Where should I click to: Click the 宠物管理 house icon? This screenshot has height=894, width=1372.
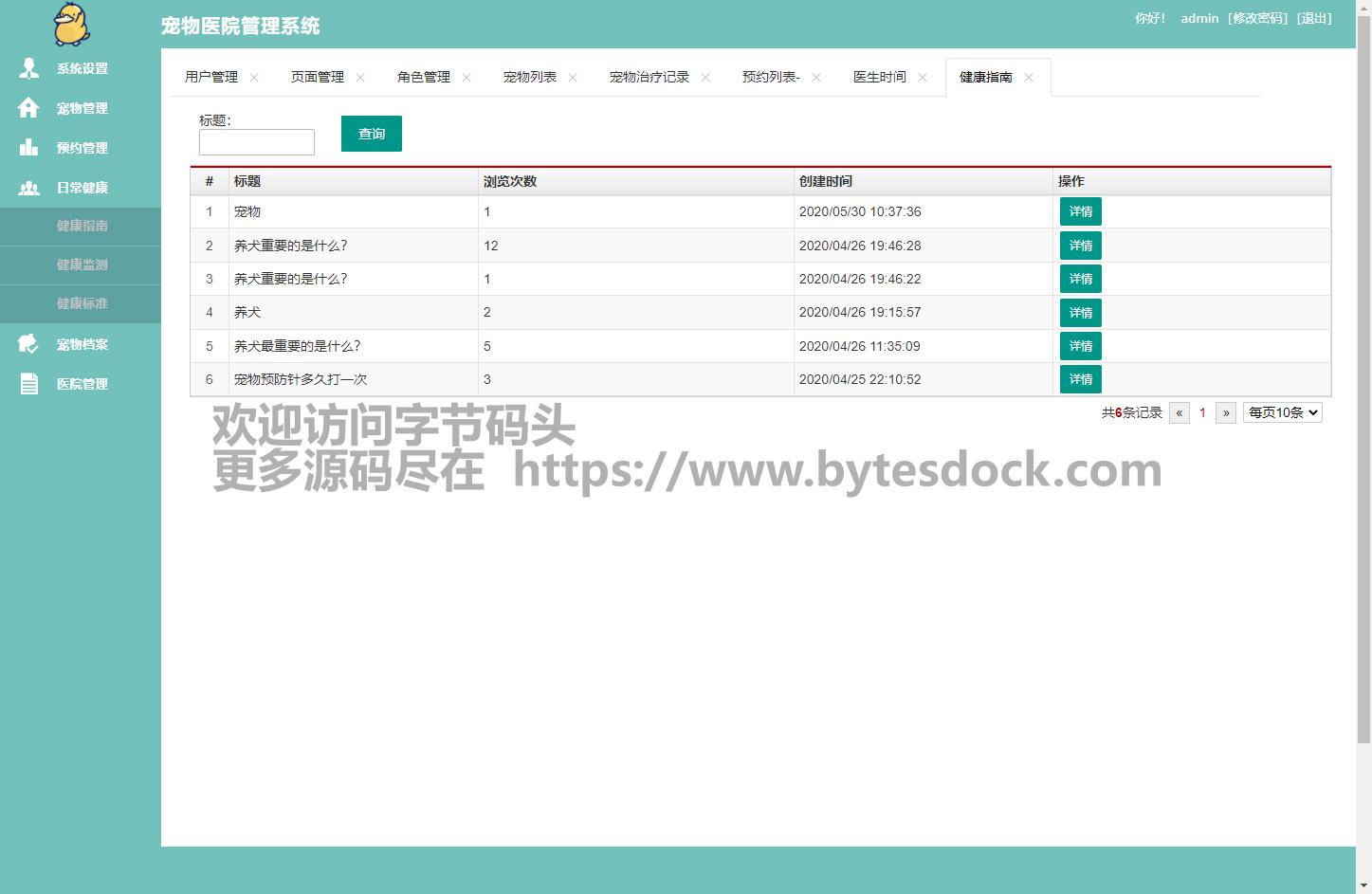point(28,108)
